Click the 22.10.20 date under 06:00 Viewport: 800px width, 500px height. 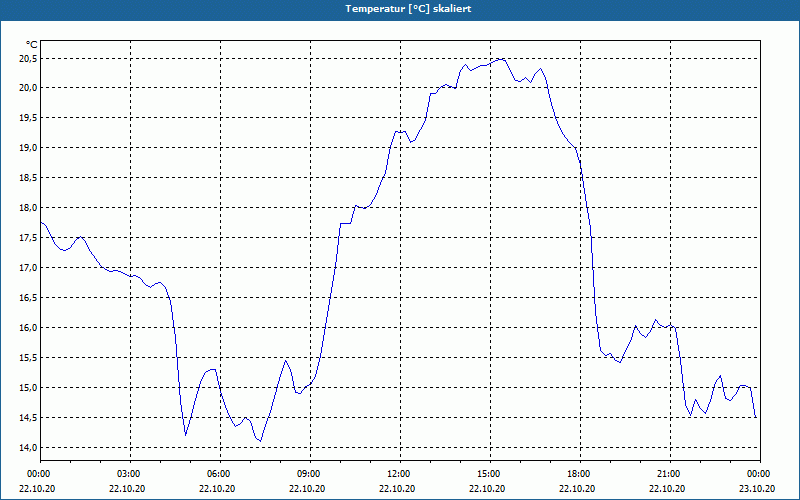(x=217, y=488)
